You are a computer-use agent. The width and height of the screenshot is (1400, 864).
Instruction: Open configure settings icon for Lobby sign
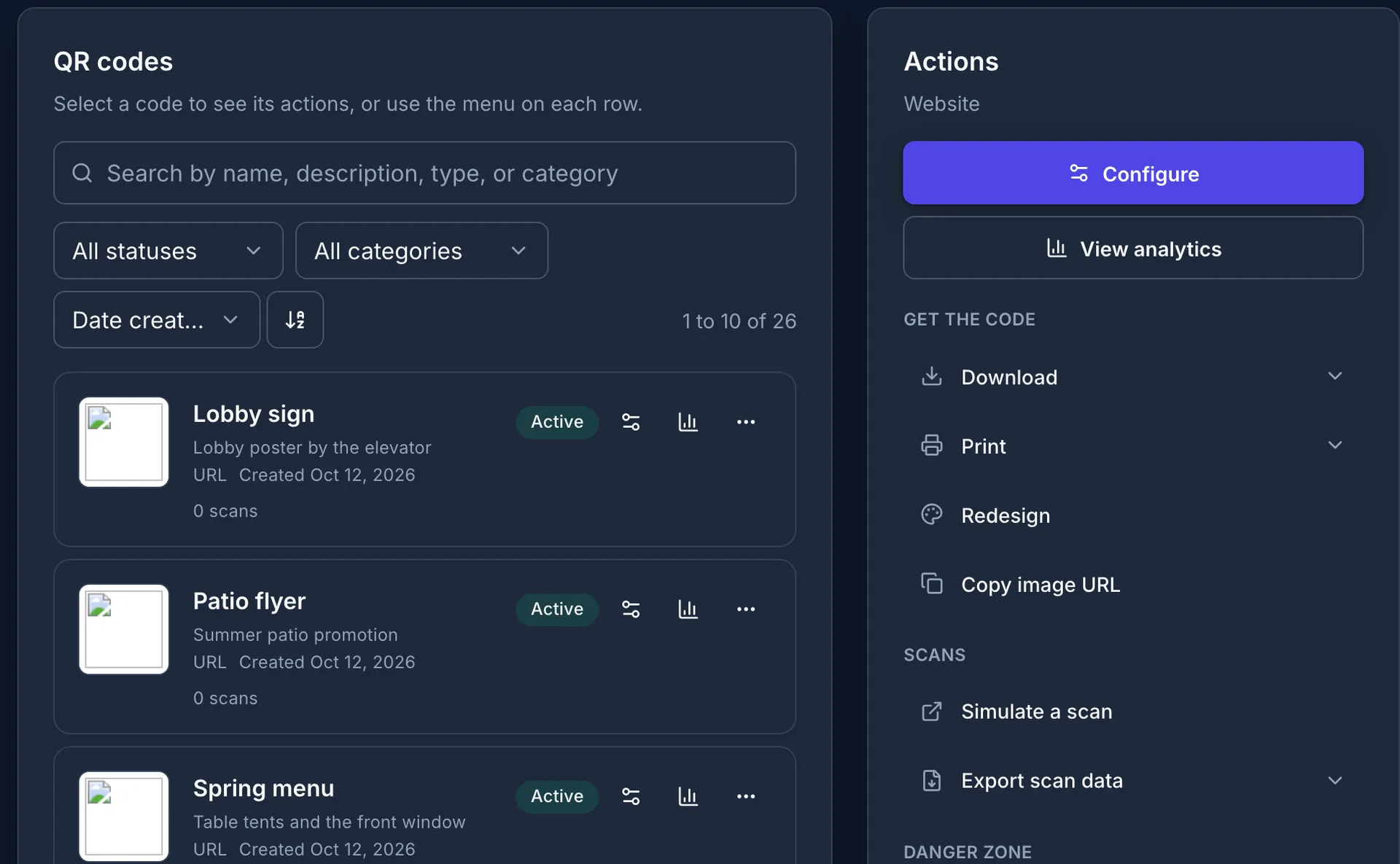tap(631, 422)
